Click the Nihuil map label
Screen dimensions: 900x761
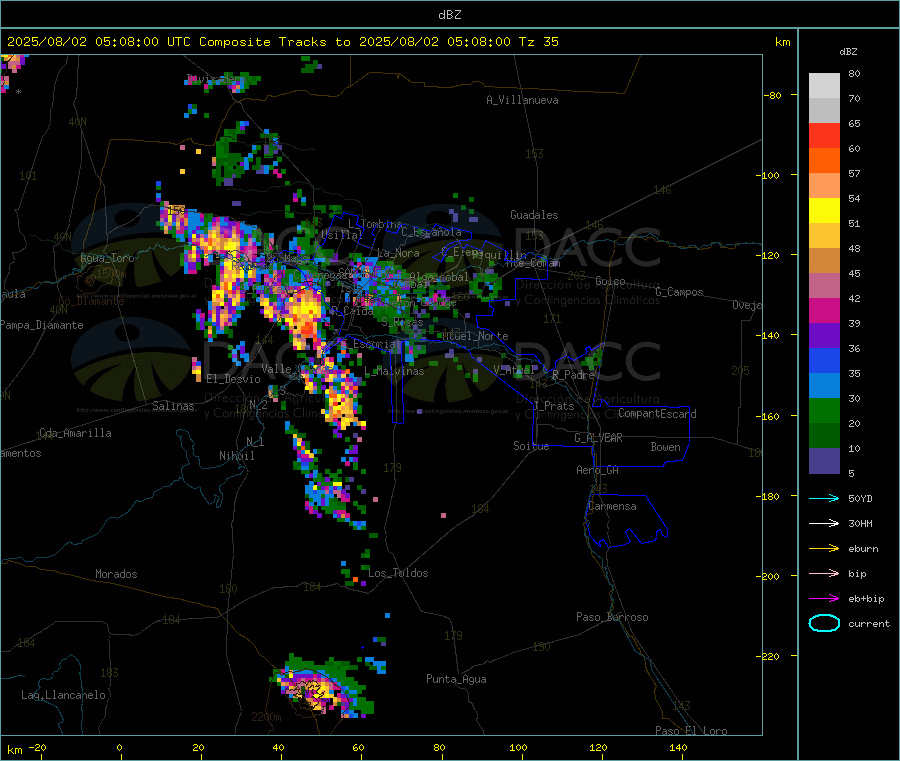(x=236, y=456)
